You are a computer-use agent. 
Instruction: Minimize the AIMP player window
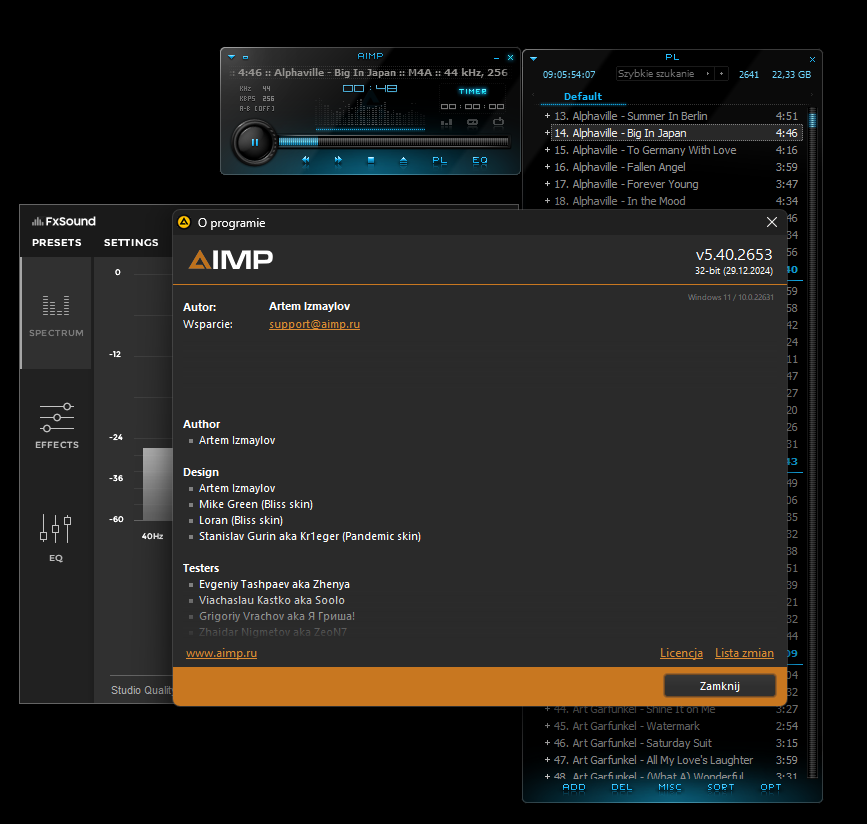497,58
